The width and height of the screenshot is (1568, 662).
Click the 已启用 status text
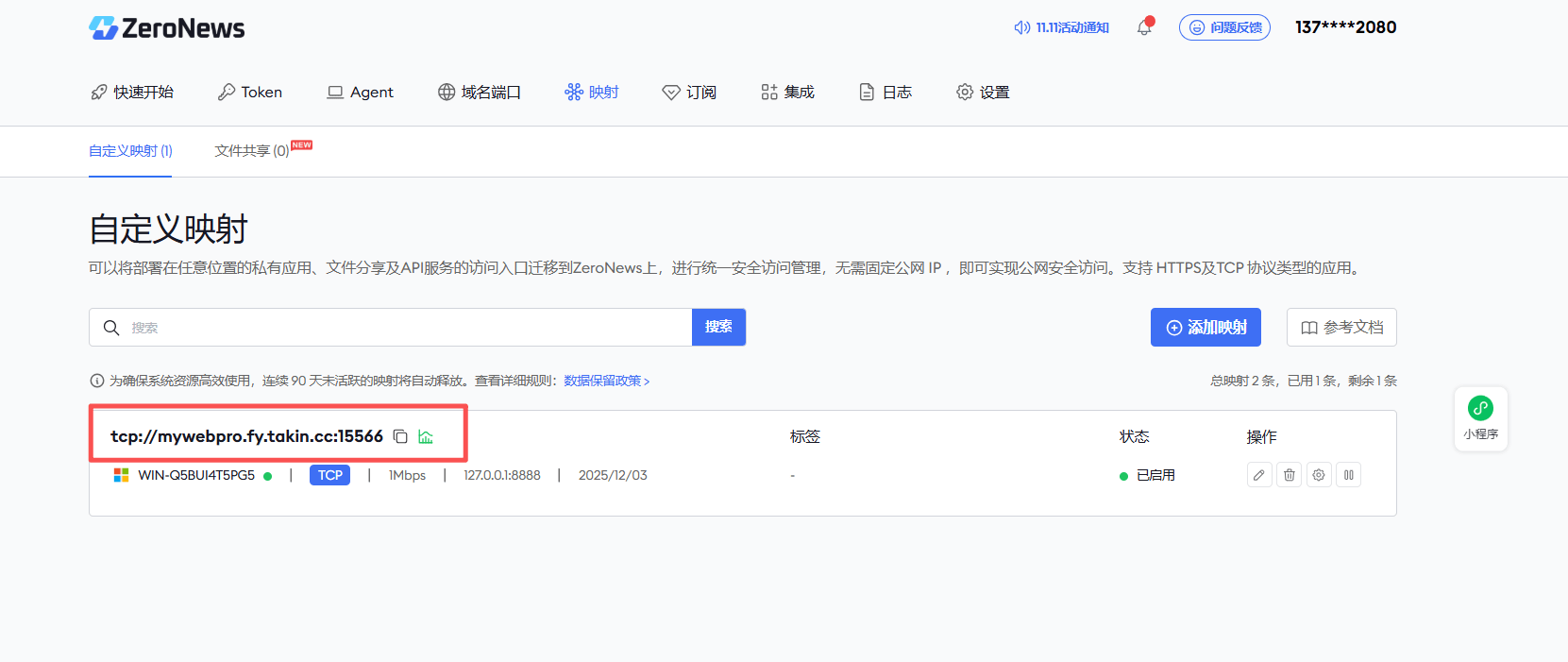(x=1155, y=475)
